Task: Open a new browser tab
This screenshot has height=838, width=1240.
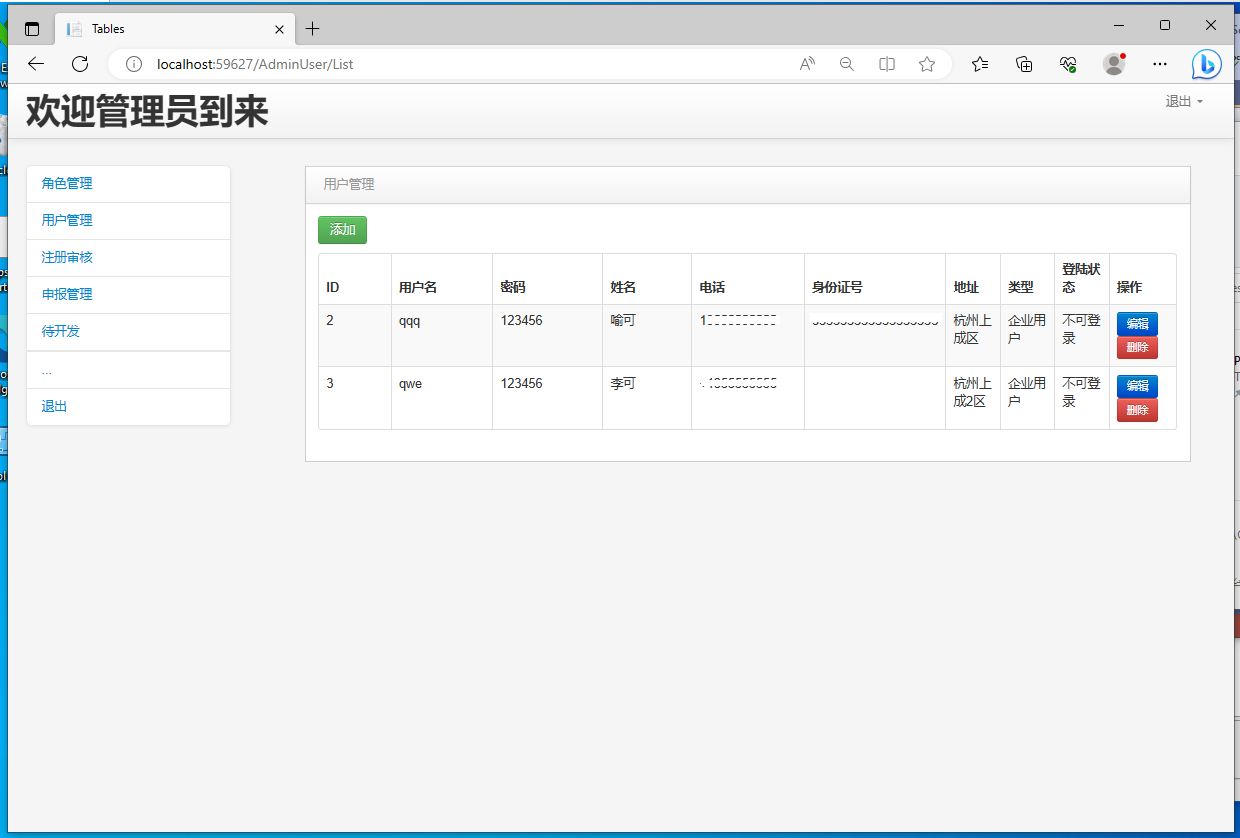Action: (313, 28)
